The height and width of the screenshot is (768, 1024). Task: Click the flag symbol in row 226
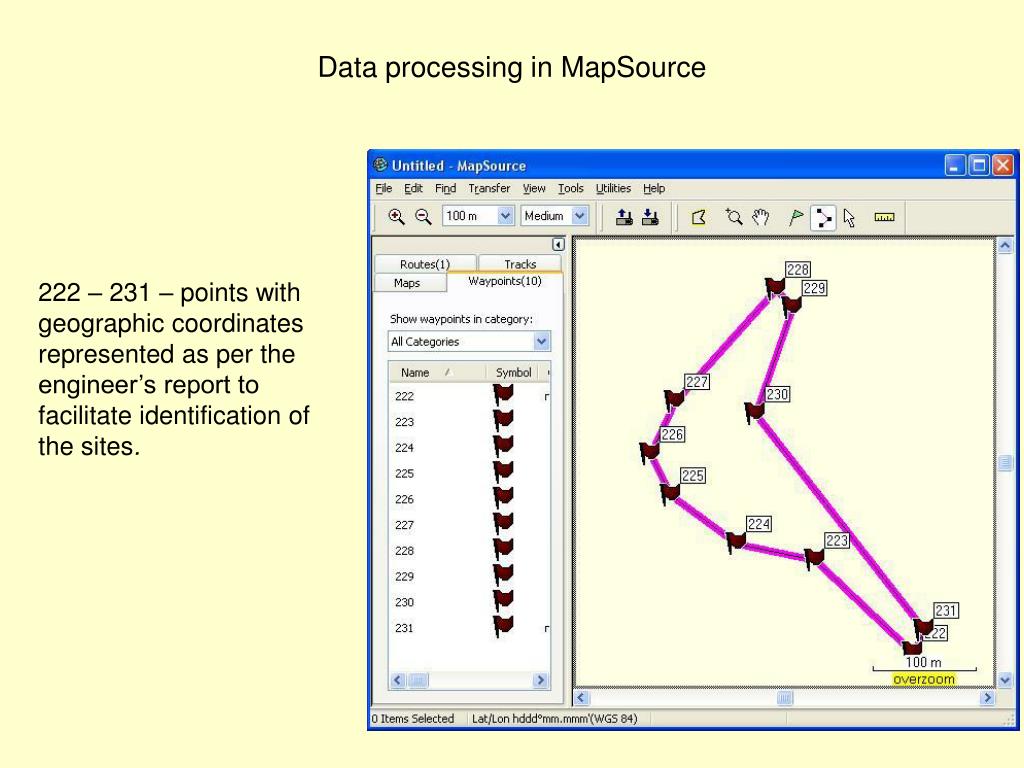click(503, 498)
